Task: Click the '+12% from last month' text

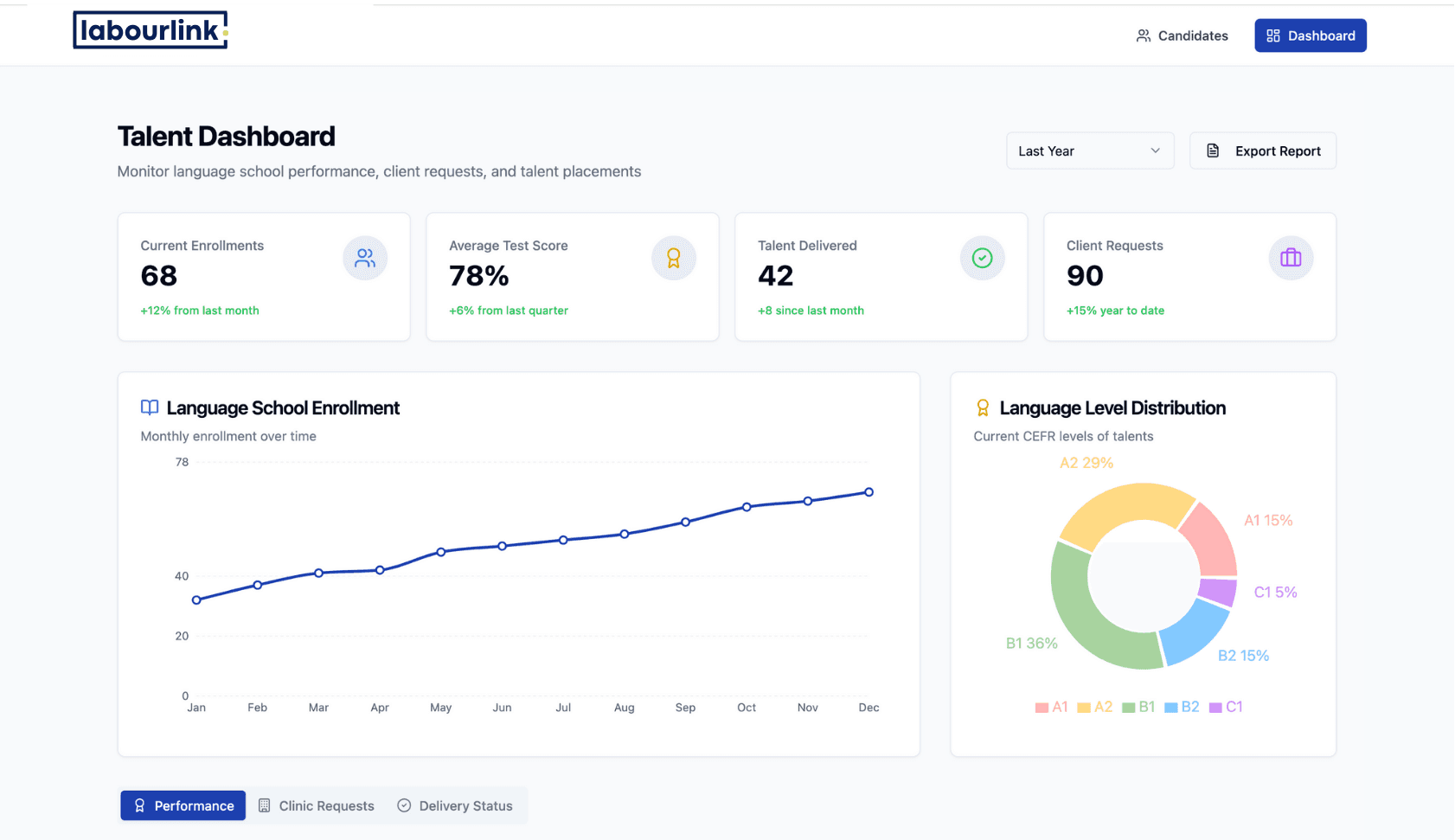Action: coord(200,311)
